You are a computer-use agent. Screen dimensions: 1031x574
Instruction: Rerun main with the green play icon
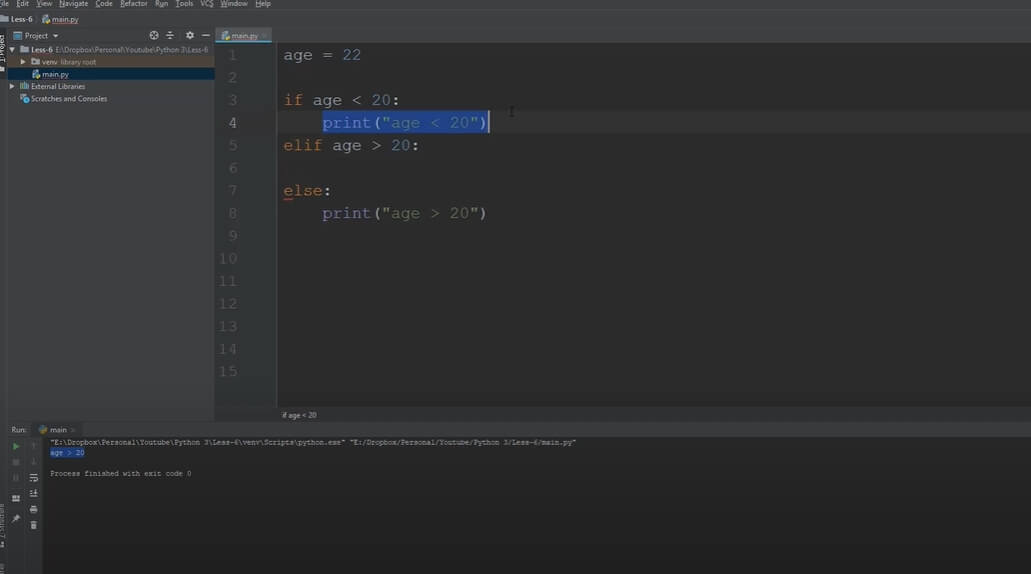(16, 446)
